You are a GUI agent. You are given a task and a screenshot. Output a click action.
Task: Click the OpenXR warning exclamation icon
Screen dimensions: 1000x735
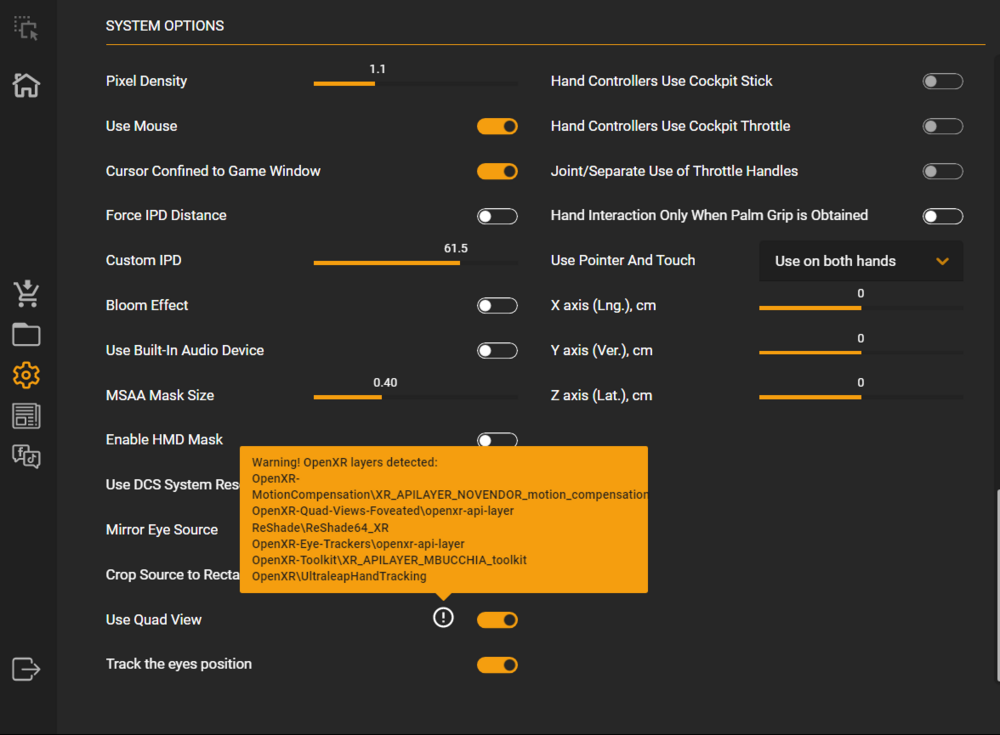[443, 618]
